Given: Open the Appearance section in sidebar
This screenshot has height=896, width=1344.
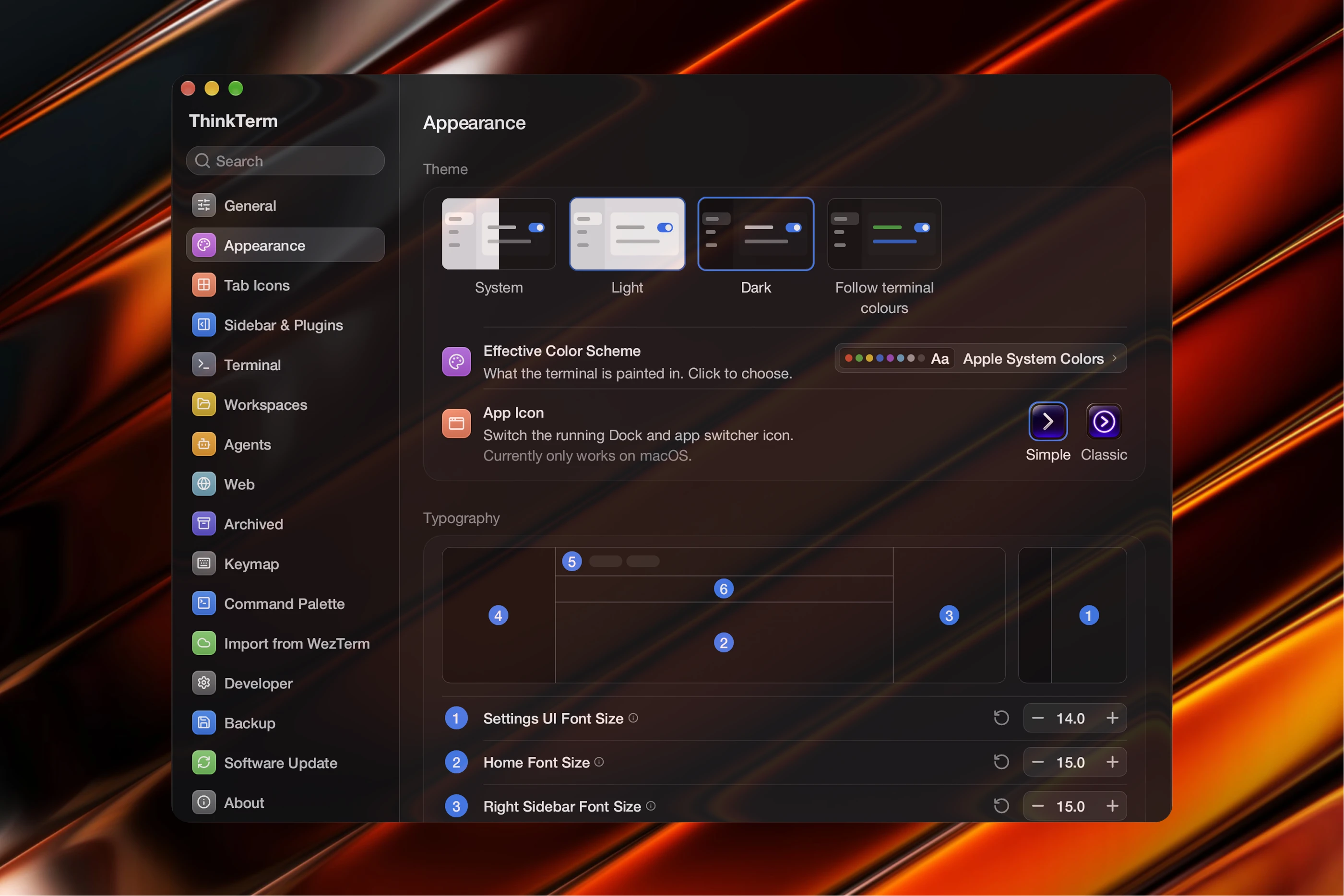Looking at the screenshot, I should point(285,246).
